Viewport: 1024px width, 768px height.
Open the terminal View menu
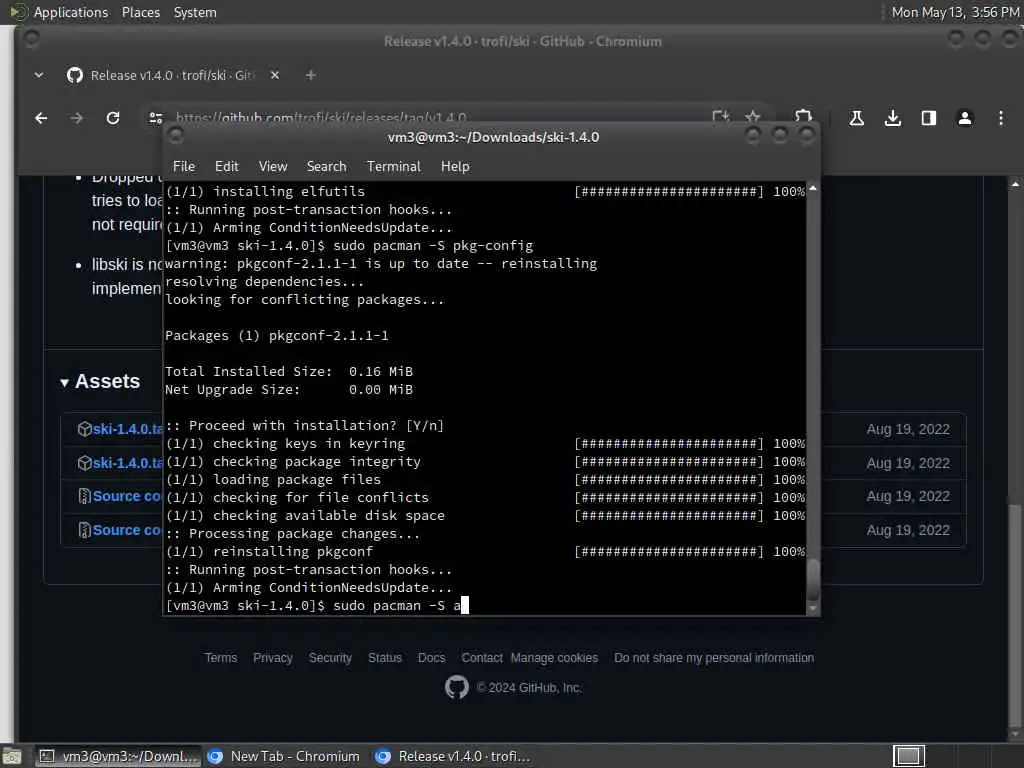pos(273,167)
